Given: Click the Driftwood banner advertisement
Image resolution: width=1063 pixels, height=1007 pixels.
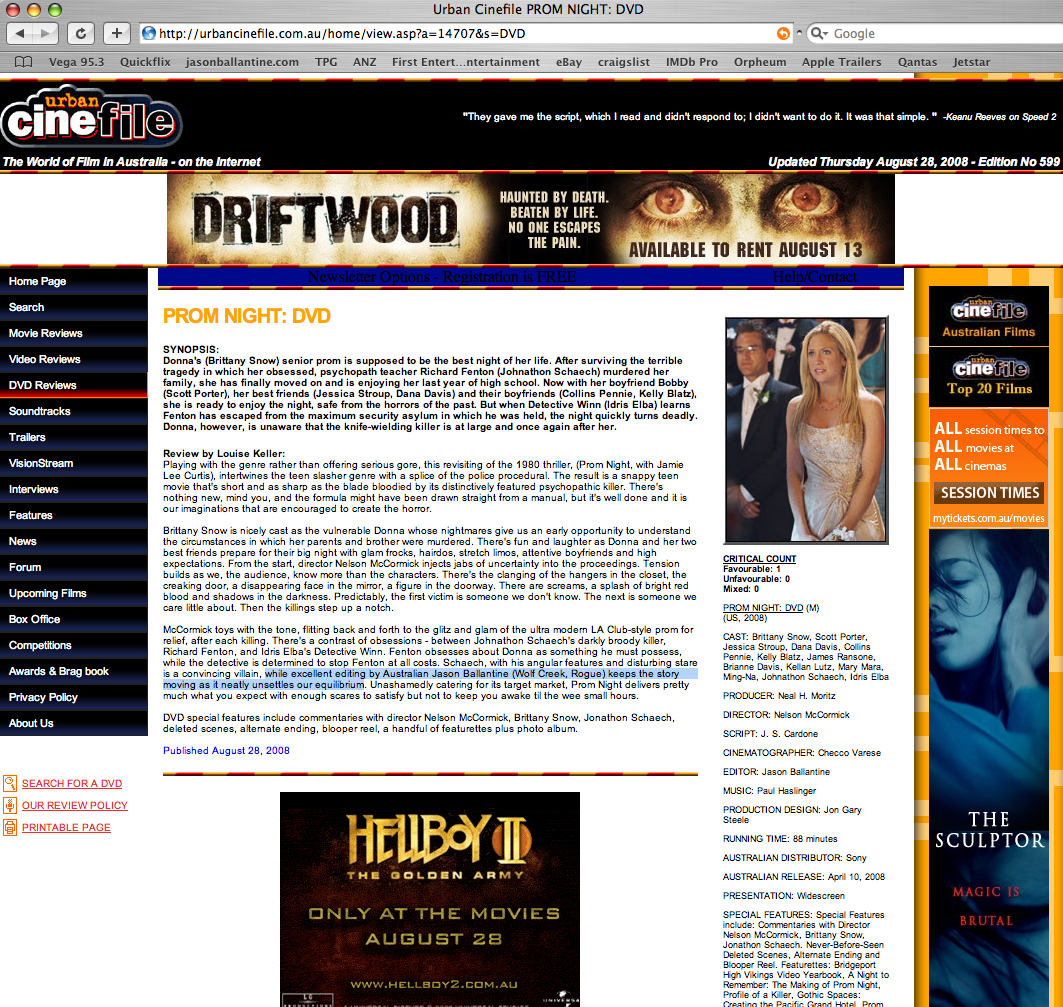Looking at the screenshot, I should 531,219.
